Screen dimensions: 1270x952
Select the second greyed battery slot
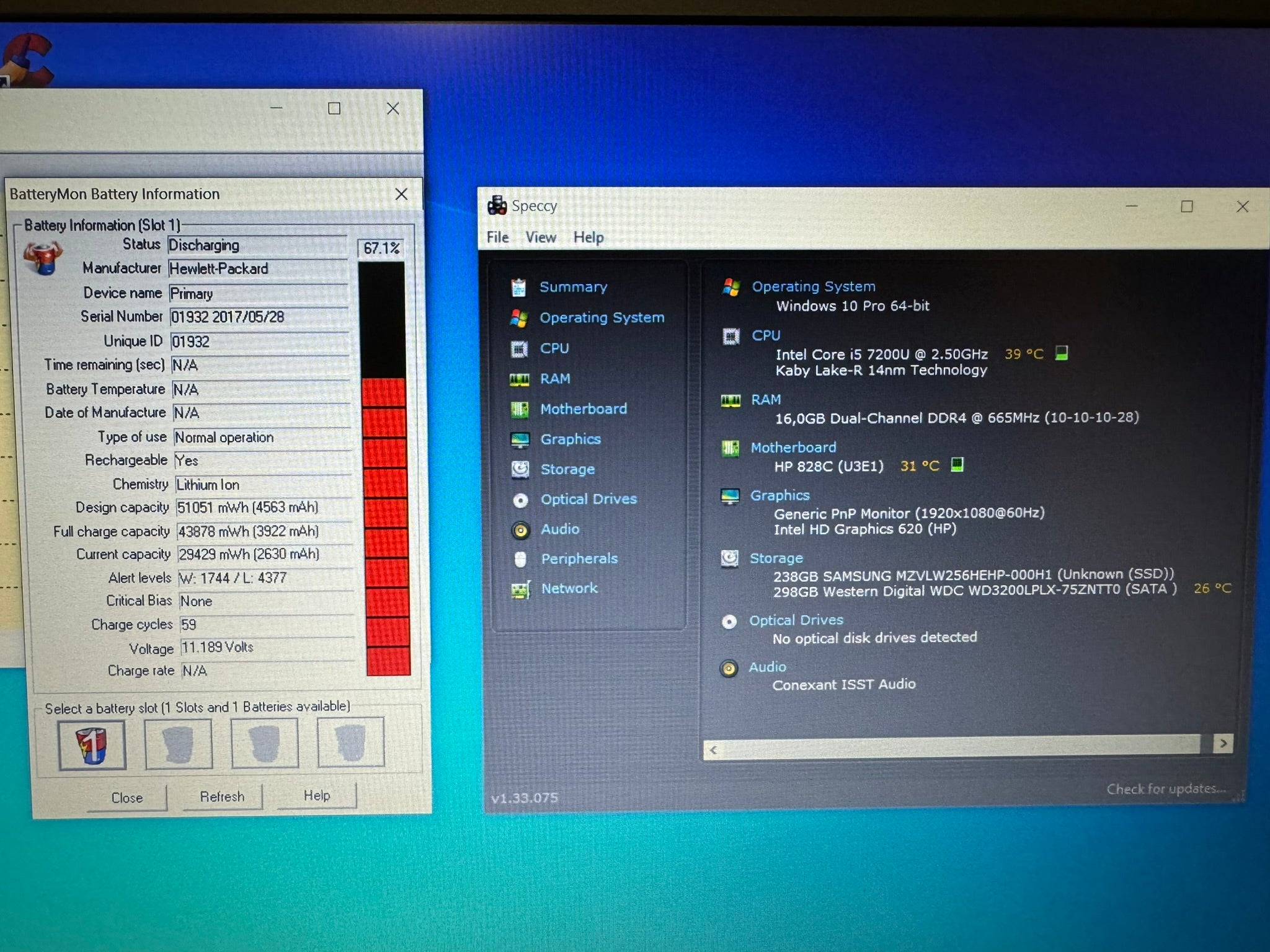[179, 743]
